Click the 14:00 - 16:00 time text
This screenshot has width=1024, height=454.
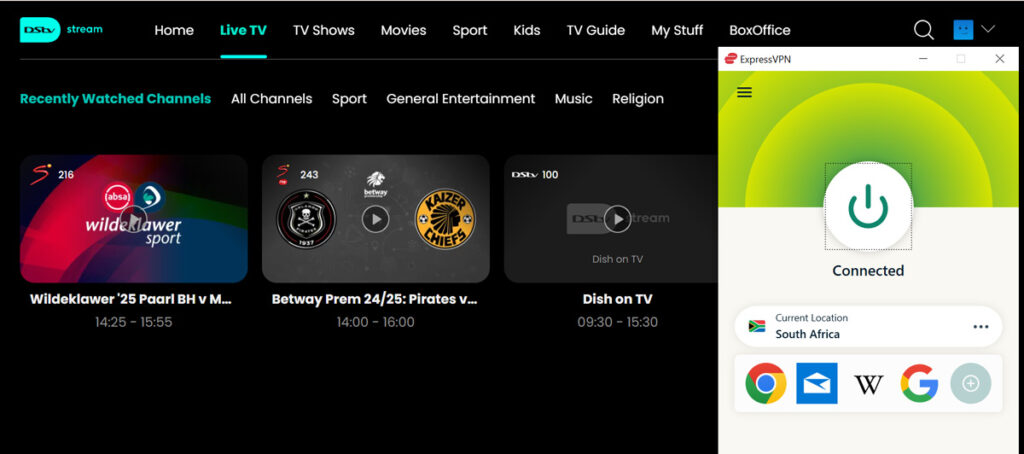pos(376,322)
